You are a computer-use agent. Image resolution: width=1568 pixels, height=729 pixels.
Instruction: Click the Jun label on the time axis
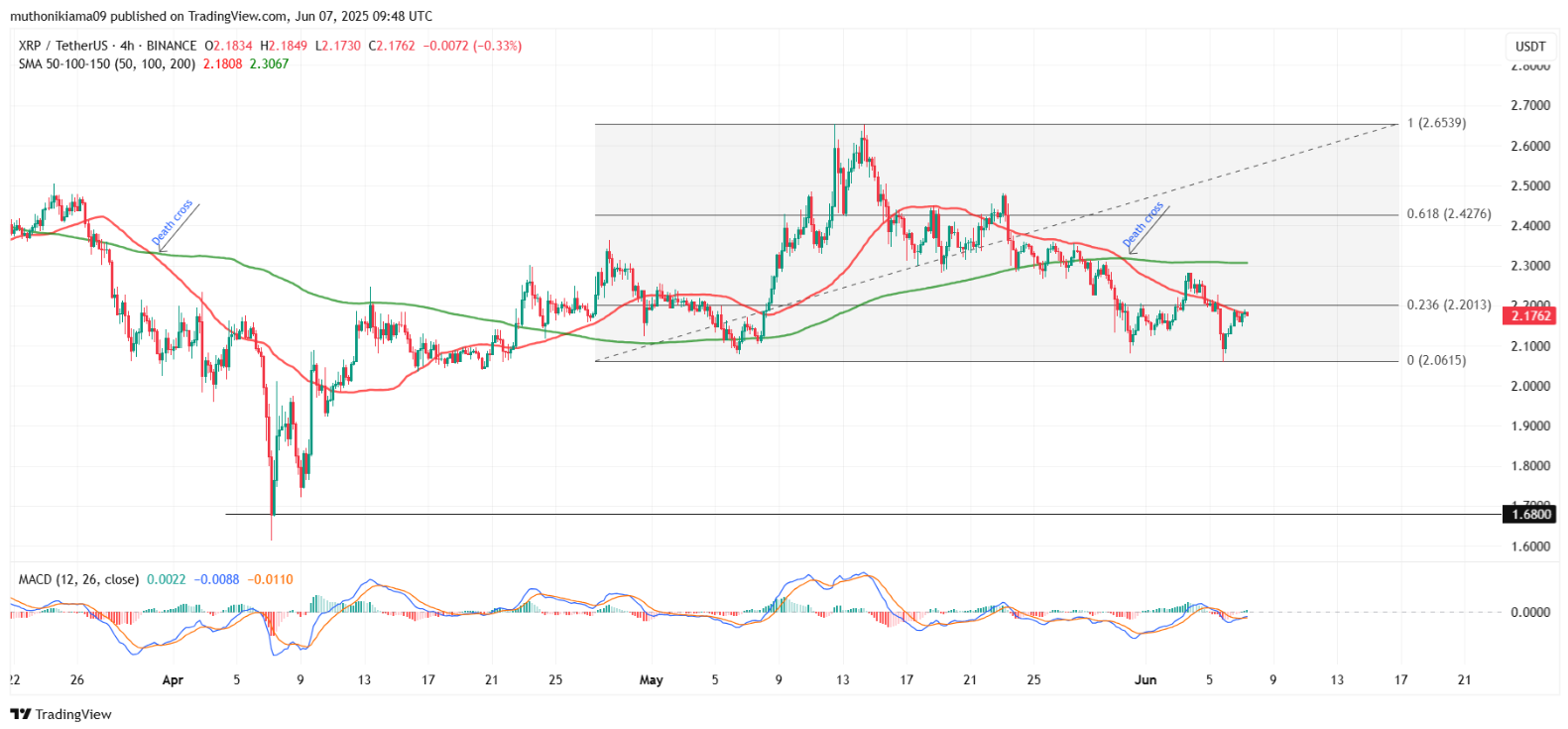coord(1146,679)
